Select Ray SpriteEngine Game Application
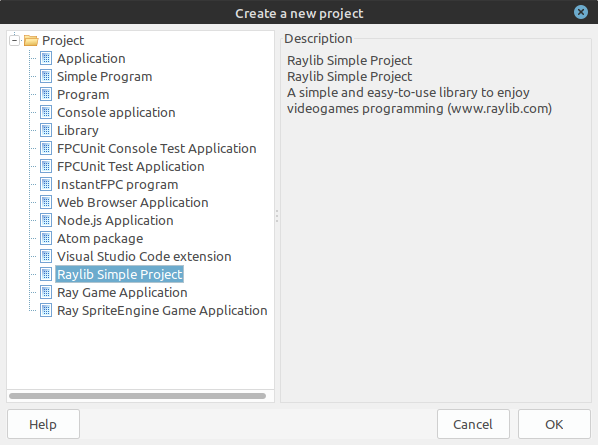The height and width of the screenshot is (445, 598). 162,310
